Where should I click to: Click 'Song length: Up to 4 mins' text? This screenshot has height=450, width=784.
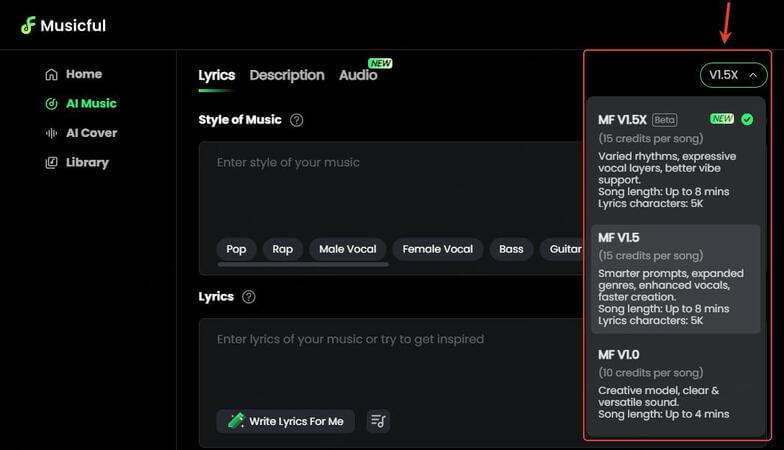(x=664, y=414)
